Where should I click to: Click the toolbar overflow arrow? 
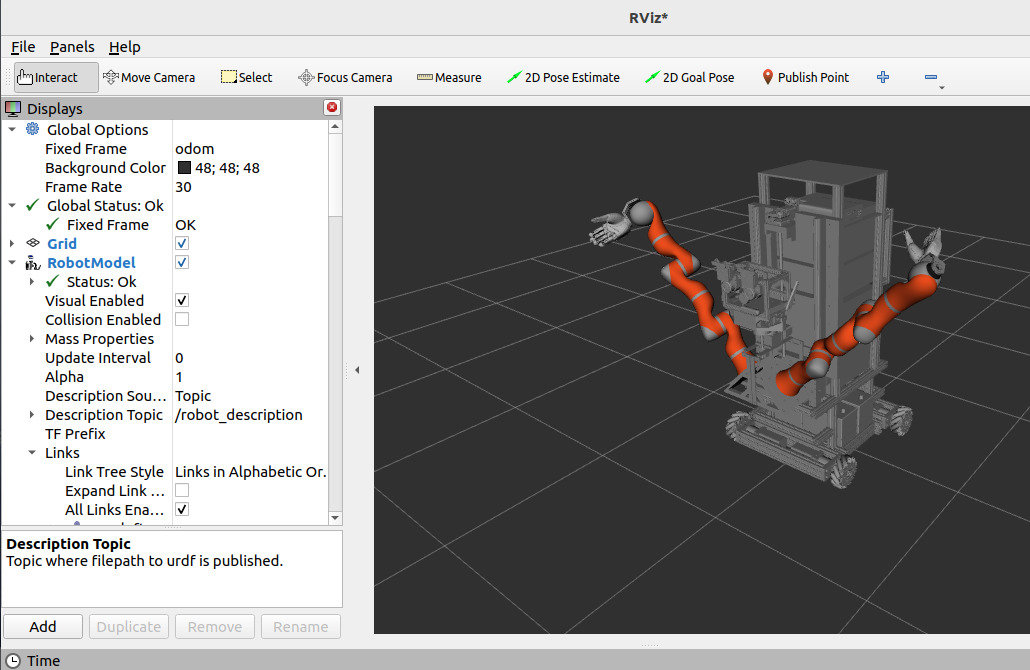942,87
